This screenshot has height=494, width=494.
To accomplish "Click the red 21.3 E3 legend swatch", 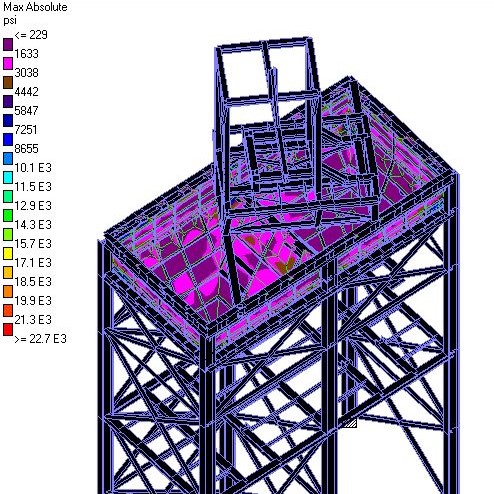I will (8, 329).
